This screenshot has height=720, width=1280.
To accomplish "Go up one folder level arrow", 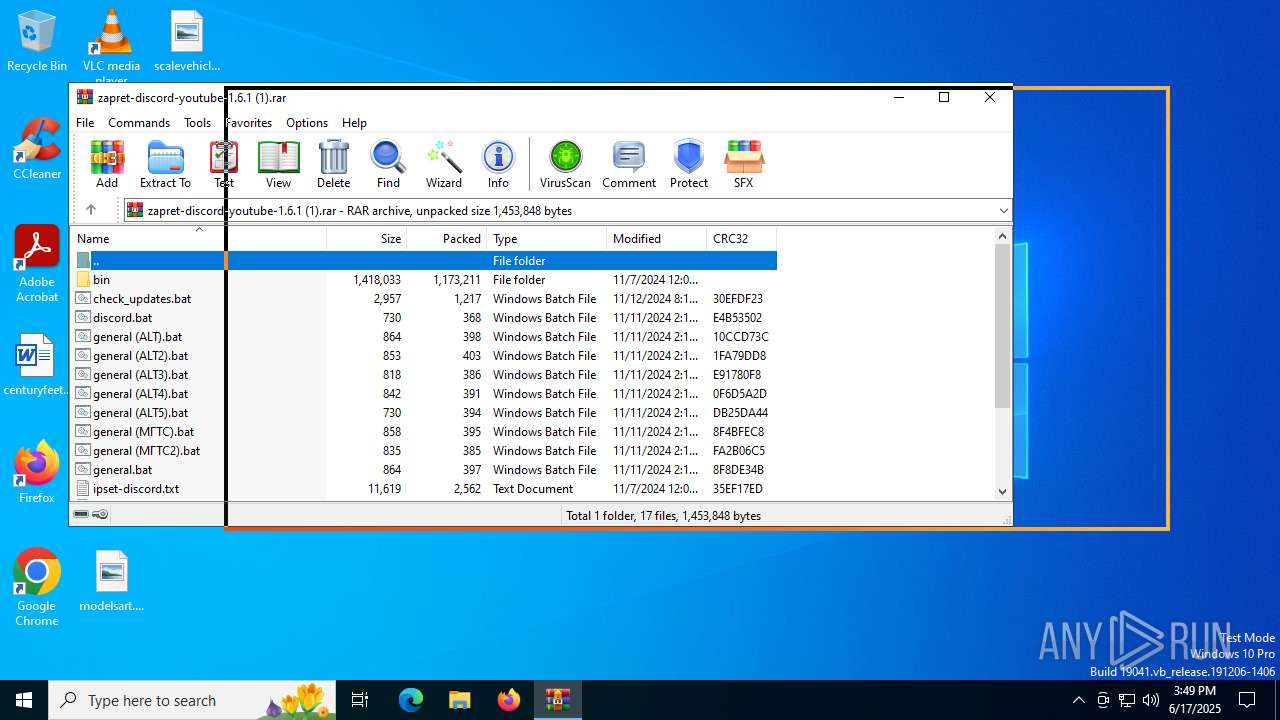I will (x=90, y=210).
